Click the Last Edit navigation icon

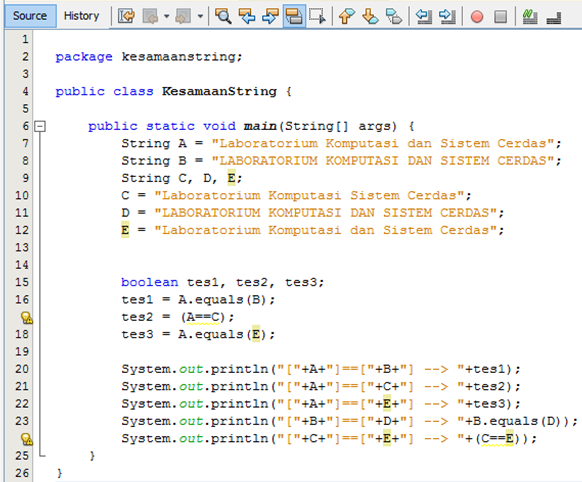pyautogui.click(x=126, y=16)
